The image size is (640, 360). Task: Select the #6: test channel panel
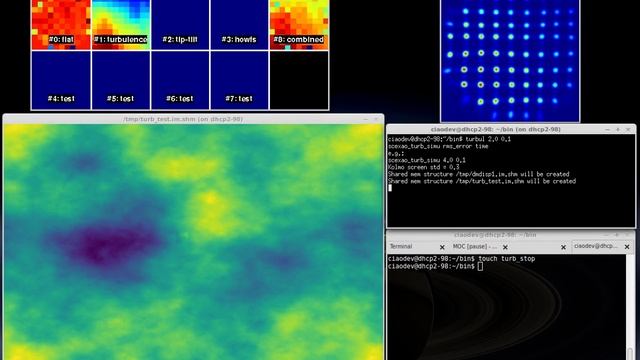[x=180, y=80]
